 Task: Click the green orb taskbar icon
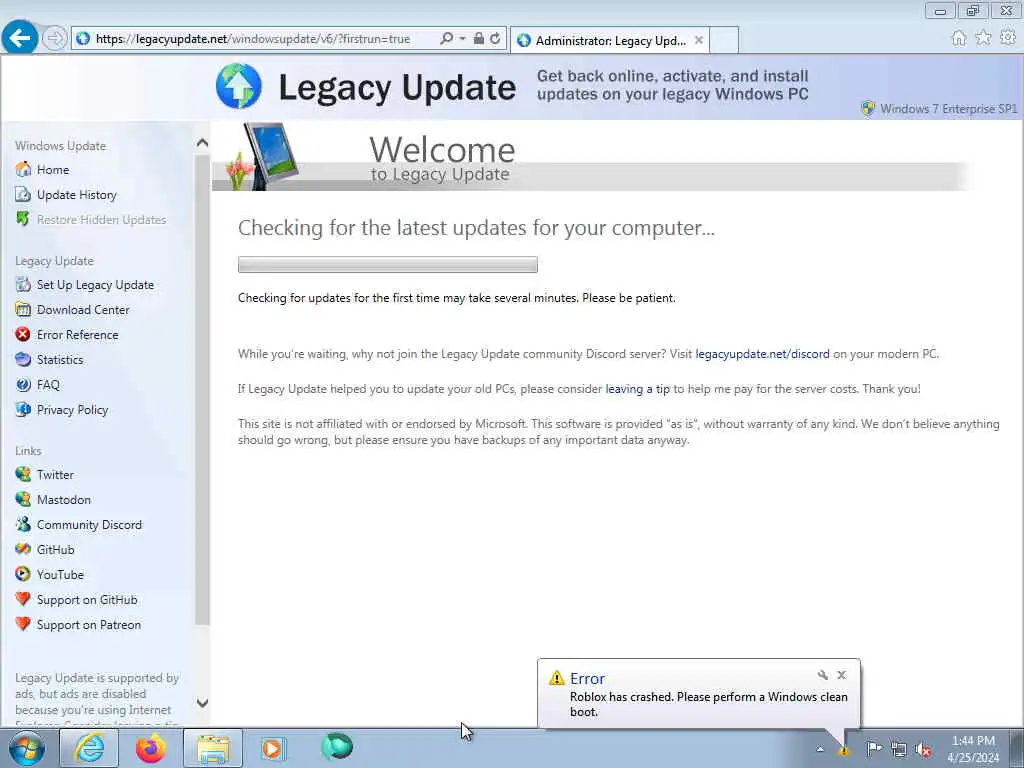(x=337, y=747)
